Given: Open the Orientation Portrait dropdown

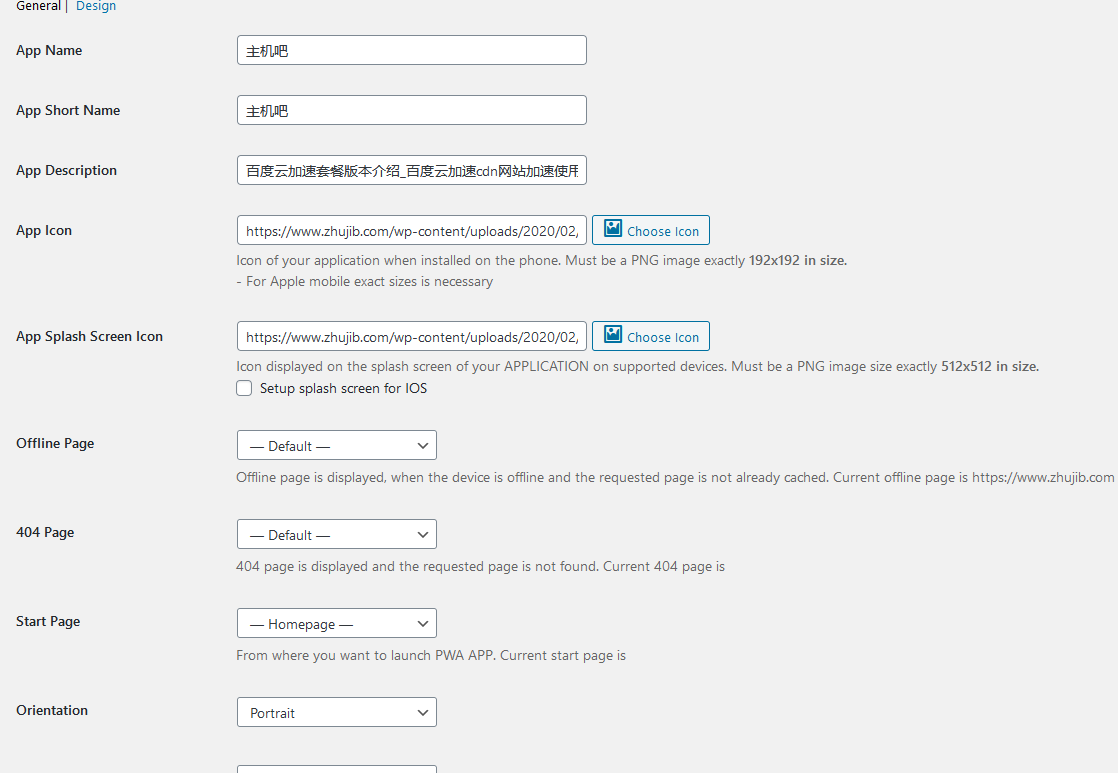Looking at the screenshot, I should 337,712.
